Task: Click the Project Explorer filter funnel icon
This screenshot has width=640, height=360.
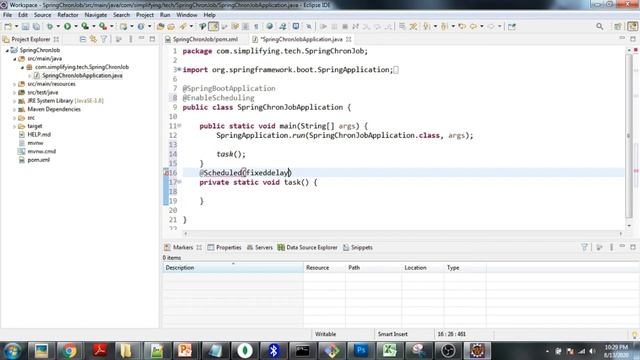Action: 104,39
